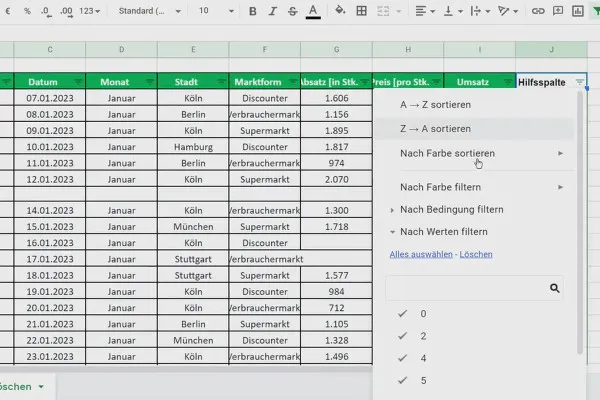
Task: Open horizontal alignment options
Action: (425, 11)
